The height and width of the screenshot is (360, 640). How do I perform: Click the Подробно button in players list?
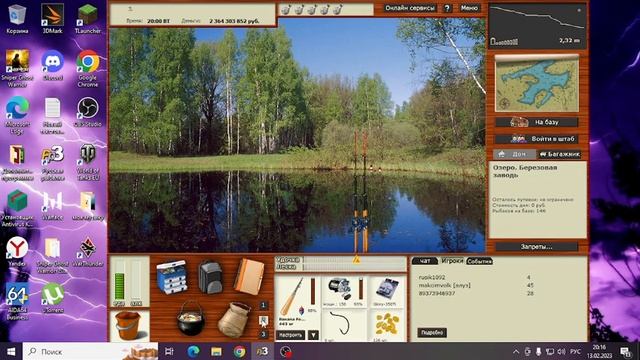coord(432,333)
